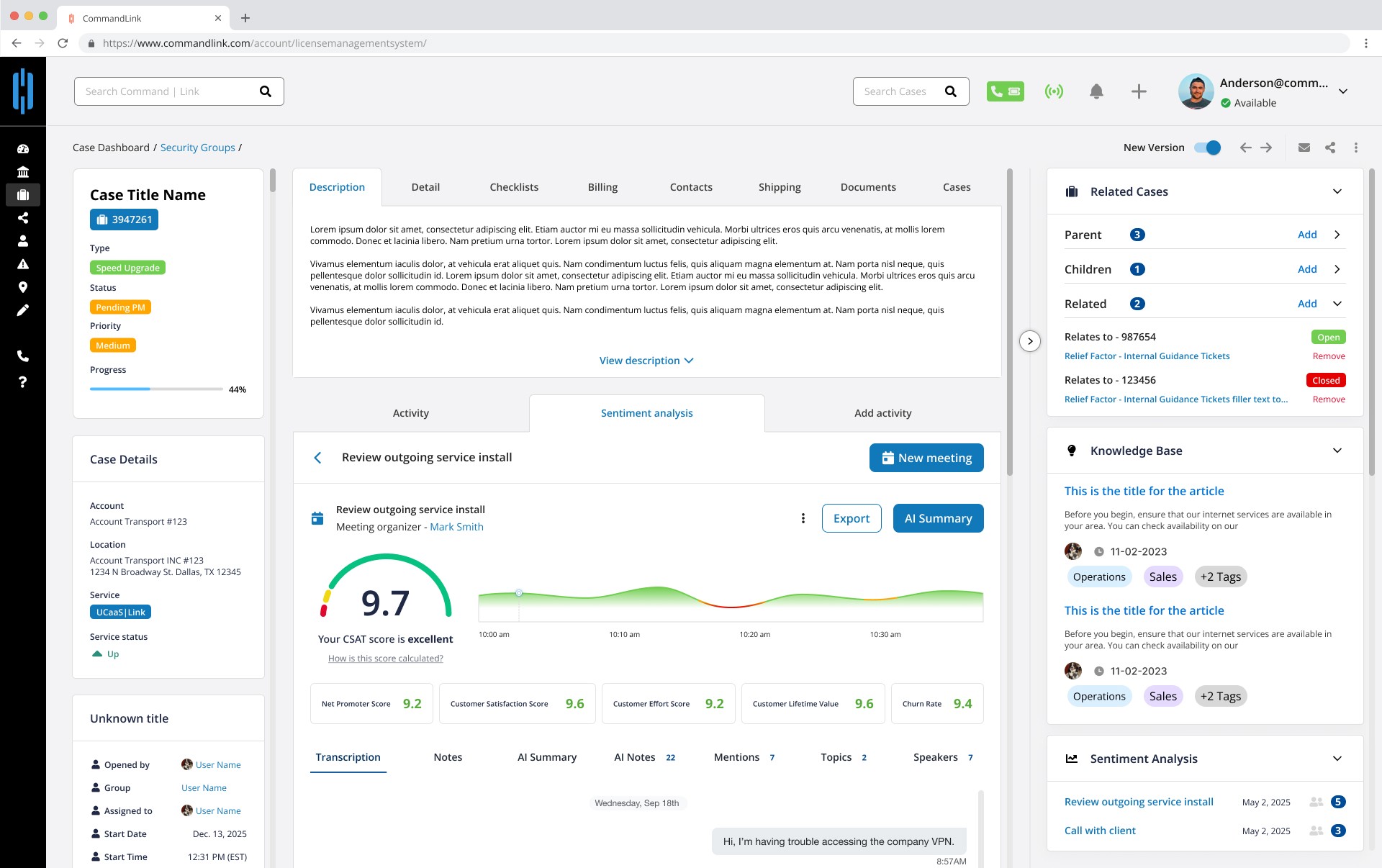
Task: Switch to the Detail tab
Action: point(425,187)
